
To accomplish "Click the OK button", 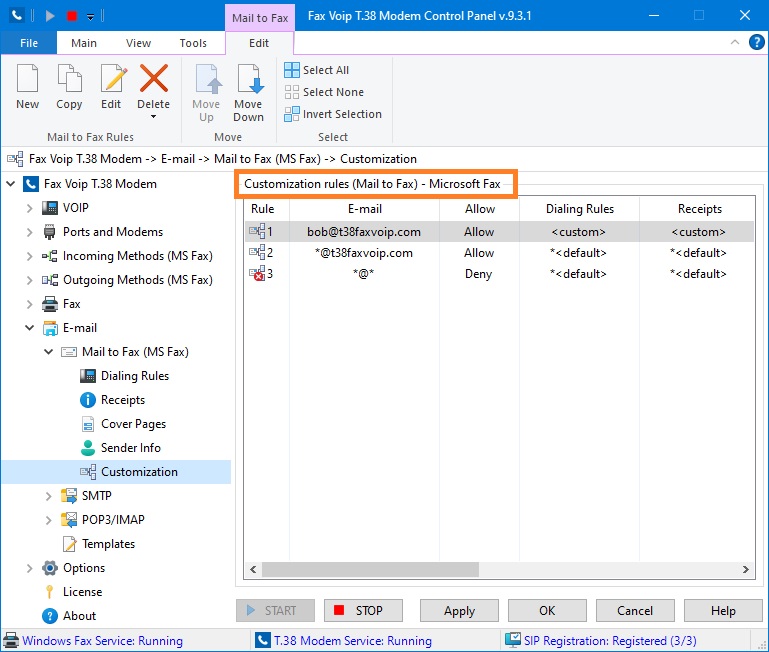I will click(547, 611).
